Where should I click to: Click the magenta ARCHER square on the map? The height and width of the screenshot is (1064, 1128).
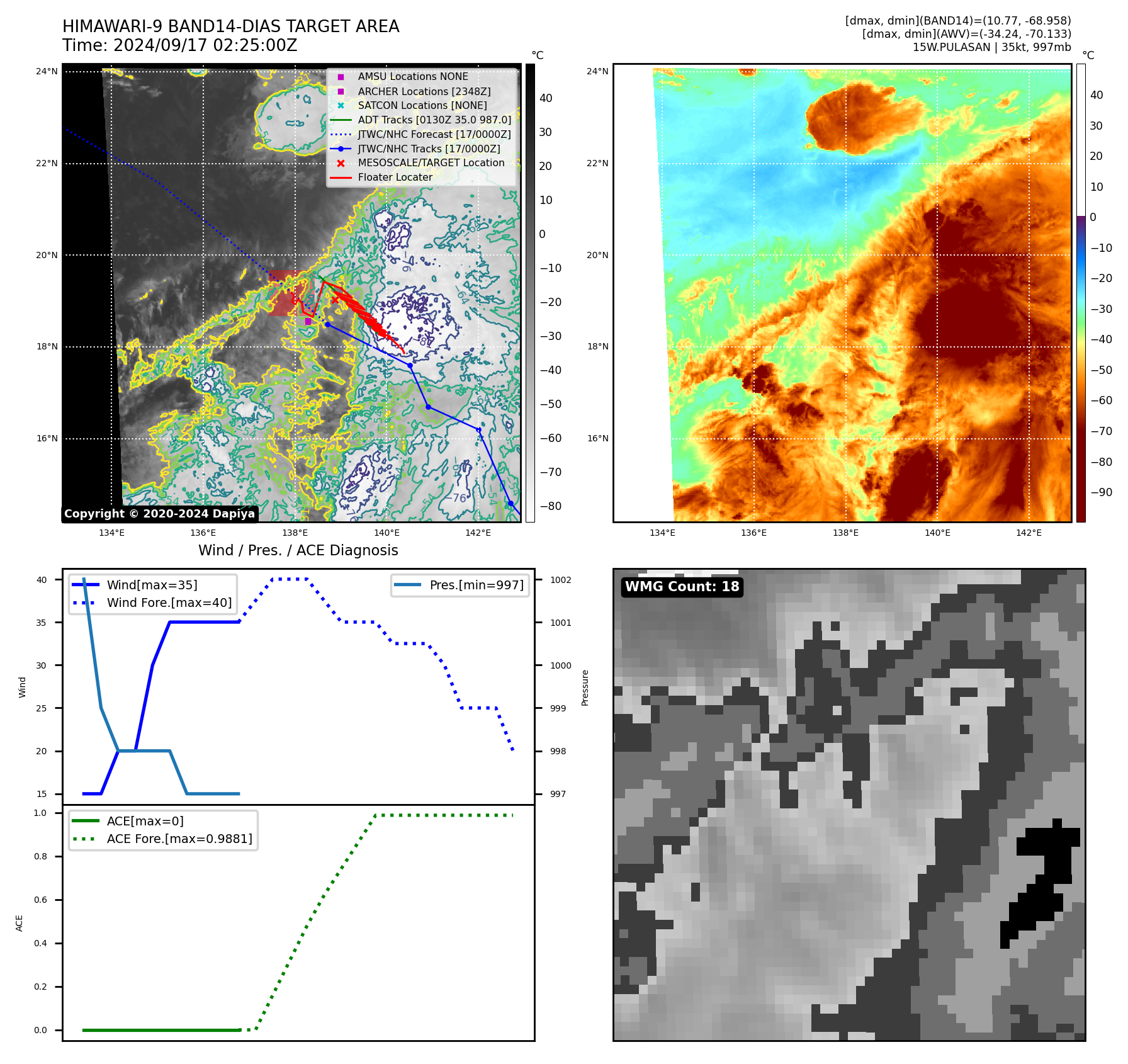tap(308, 322)
